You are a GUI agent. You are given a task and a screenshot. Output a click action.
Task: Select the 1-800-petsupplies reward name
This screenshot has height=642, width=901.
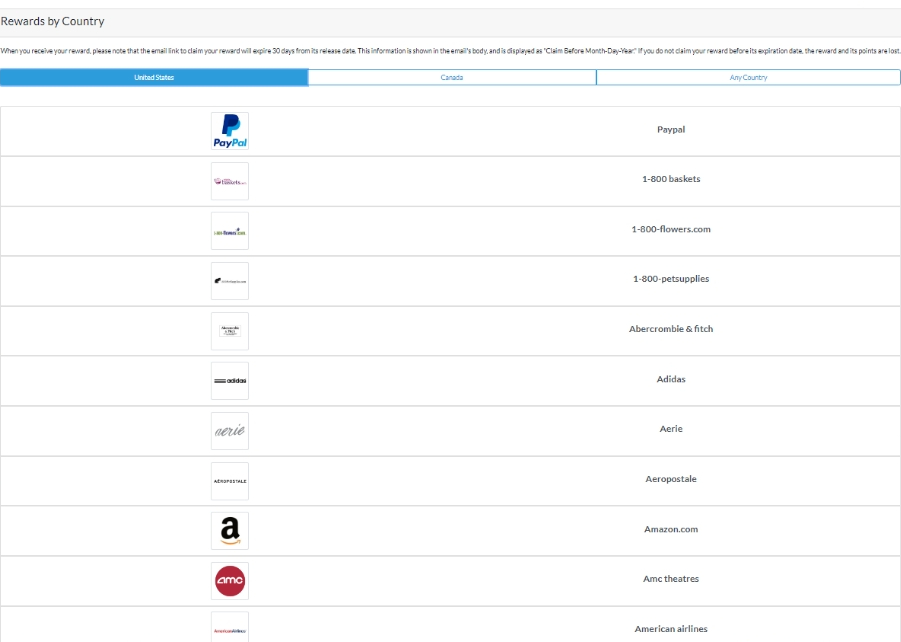[671, 279]
